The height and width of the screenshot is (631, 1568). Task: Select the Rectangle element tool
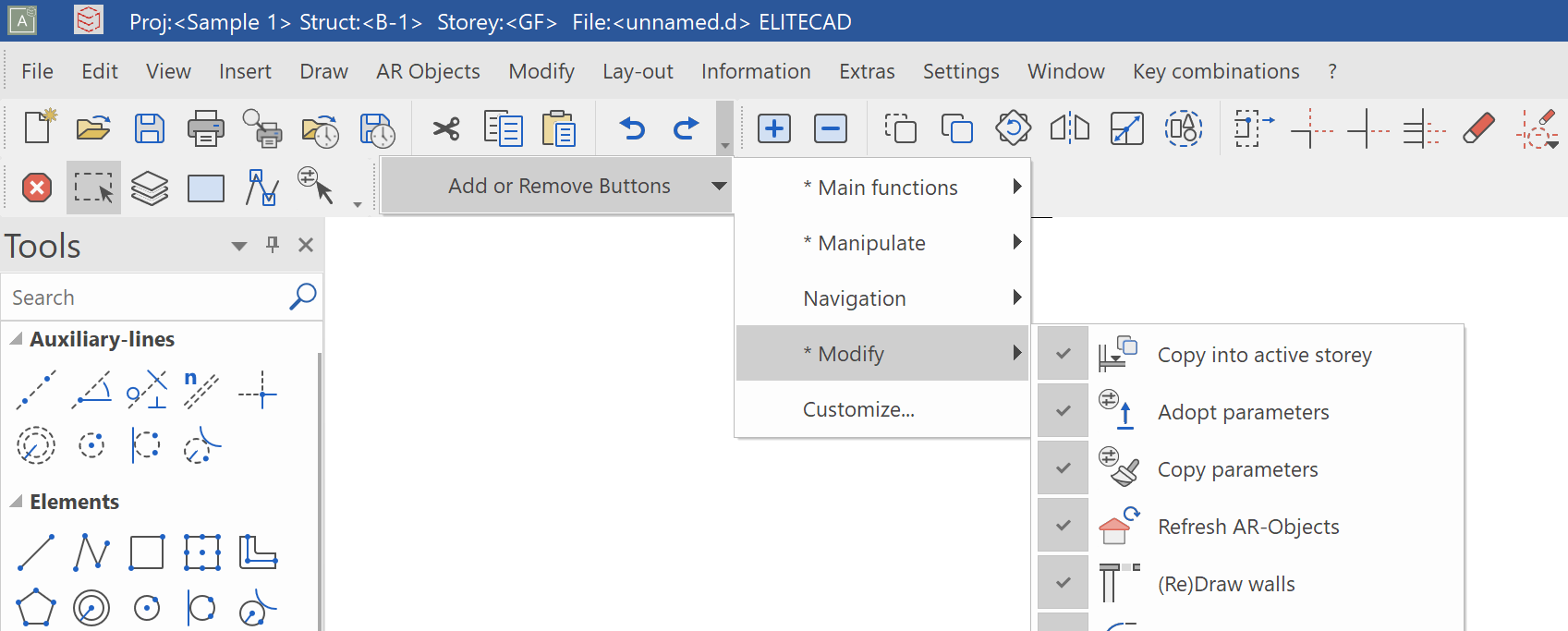point(147,552)
